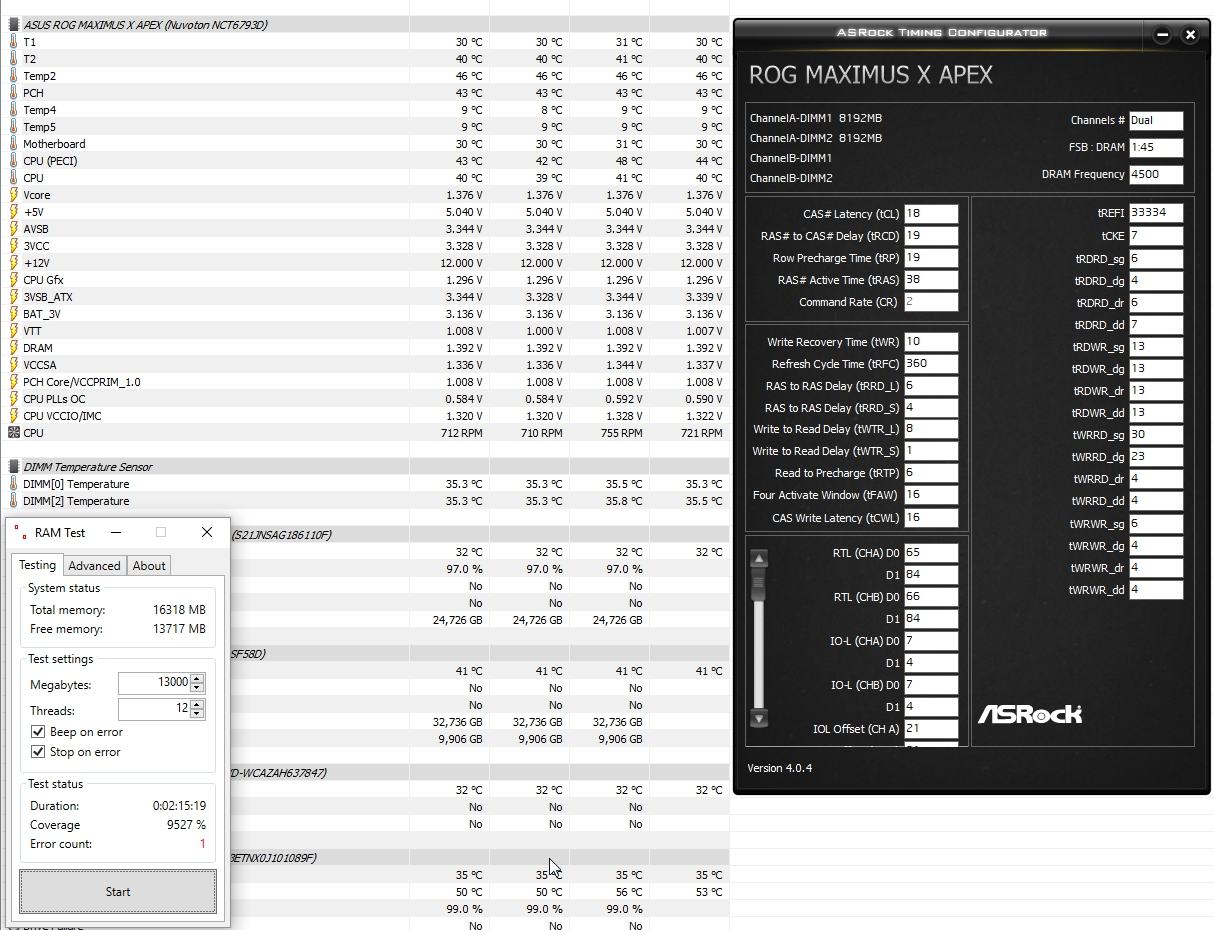The width and height of the screenshot is (1214, 930).
Task: Decrease Megabytes value with down arrow
Action: pyautogui.click(x=197, y=688)
